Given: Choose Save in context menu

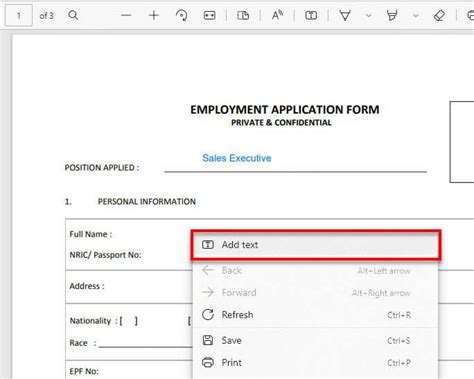Looking at the screenshot, I should point(315,340).
